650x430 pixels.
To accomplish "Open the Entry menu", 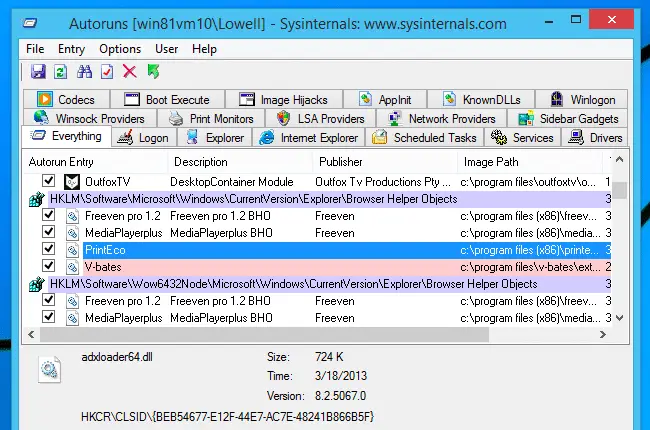I will [71, 49].
